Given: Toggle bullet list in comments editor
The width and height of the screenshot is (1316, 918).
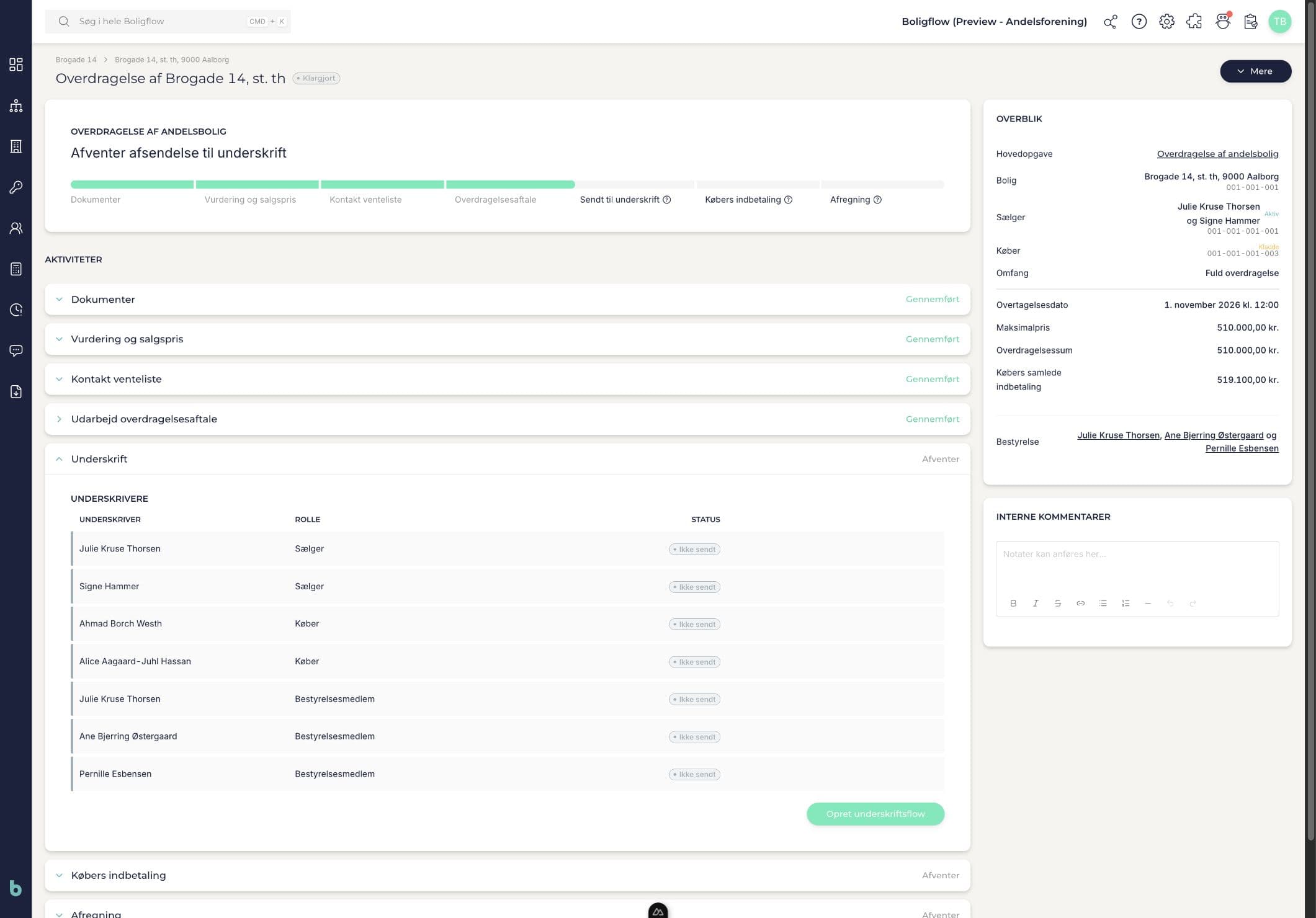Looking at the screenshot, I should pyautogui.click(x=1103, y=604).
